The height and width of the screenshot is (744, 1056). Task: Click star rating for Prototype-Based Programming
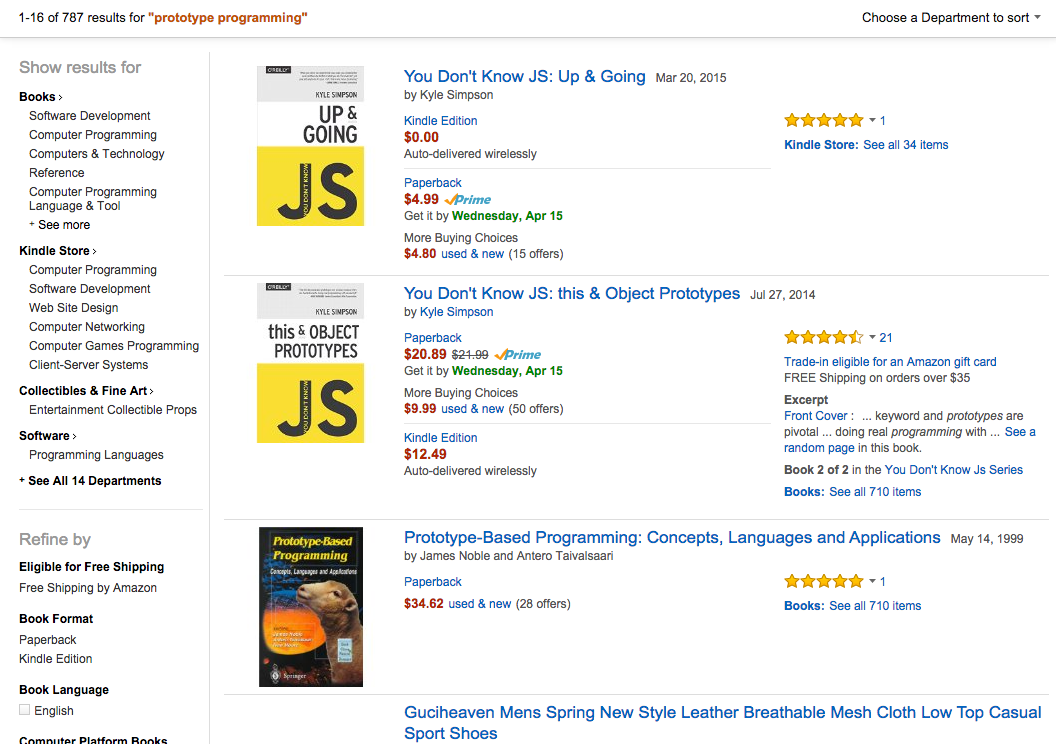click(x=824, y=581)
